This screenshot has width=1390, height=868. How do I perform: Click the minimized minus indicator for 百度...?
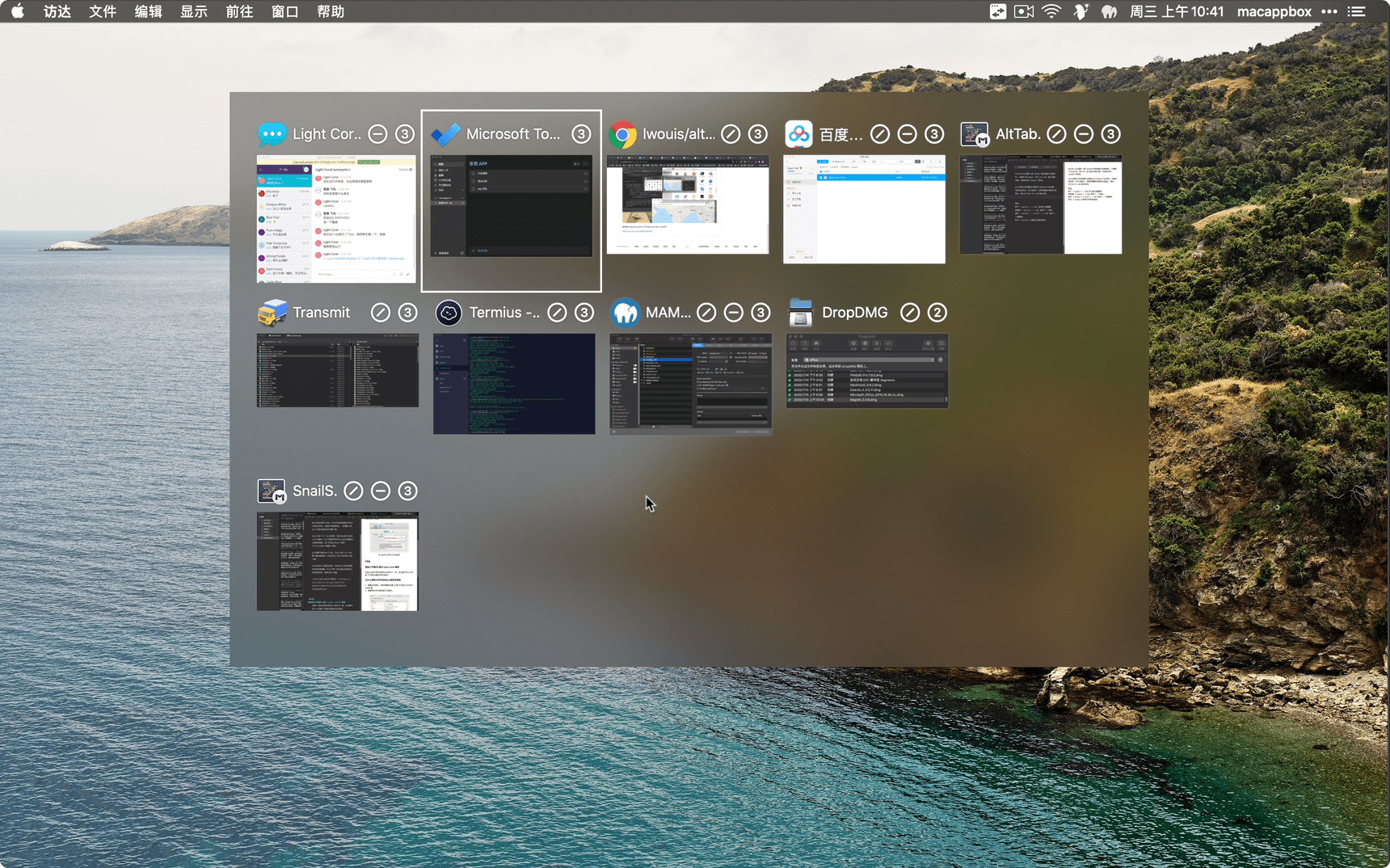point(908,134)
